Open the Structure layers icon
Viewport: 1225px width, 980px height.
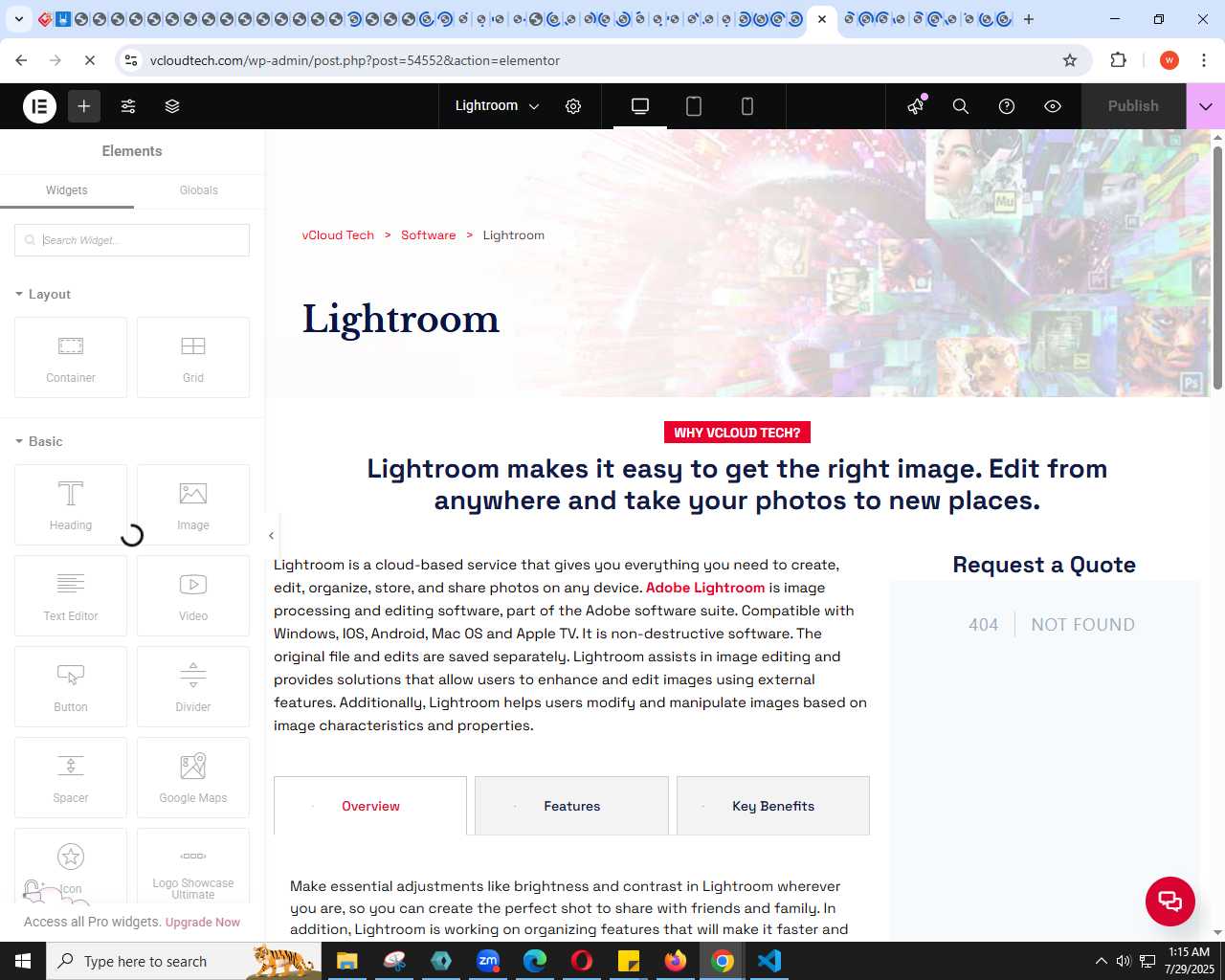pos(172,106)
